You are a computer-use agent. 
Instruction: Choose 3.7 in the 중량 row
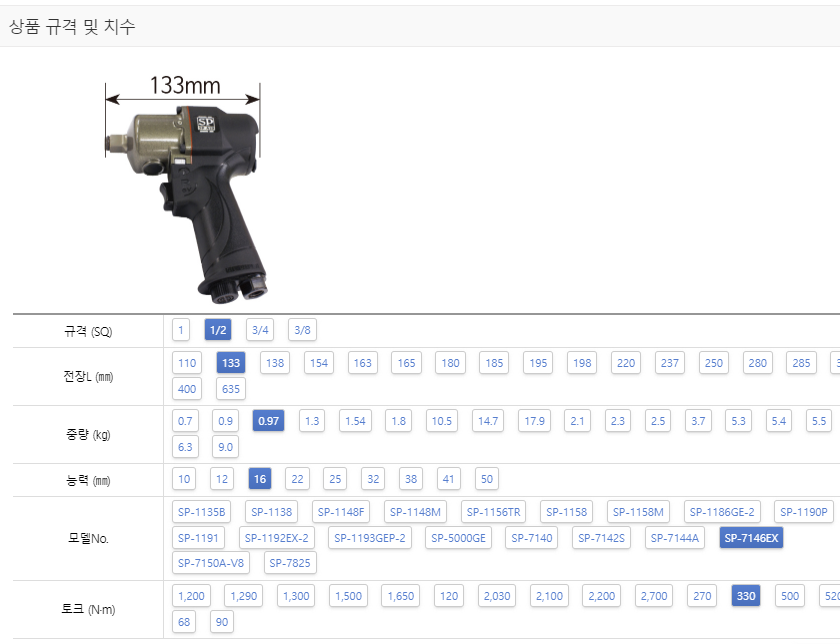tap(698, 421)
